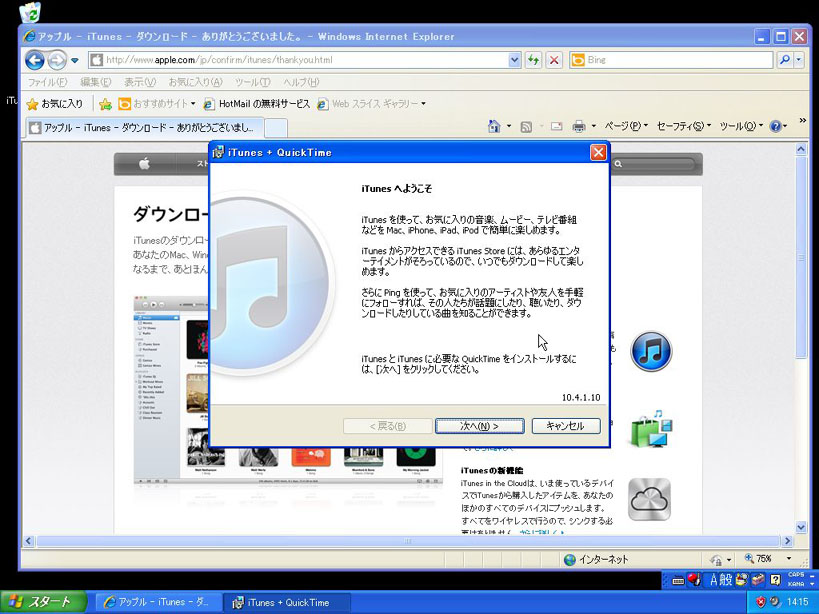Screen dimensions: 819x614
Task: Open the セーフティ(S) command menu
Action: 683,126
